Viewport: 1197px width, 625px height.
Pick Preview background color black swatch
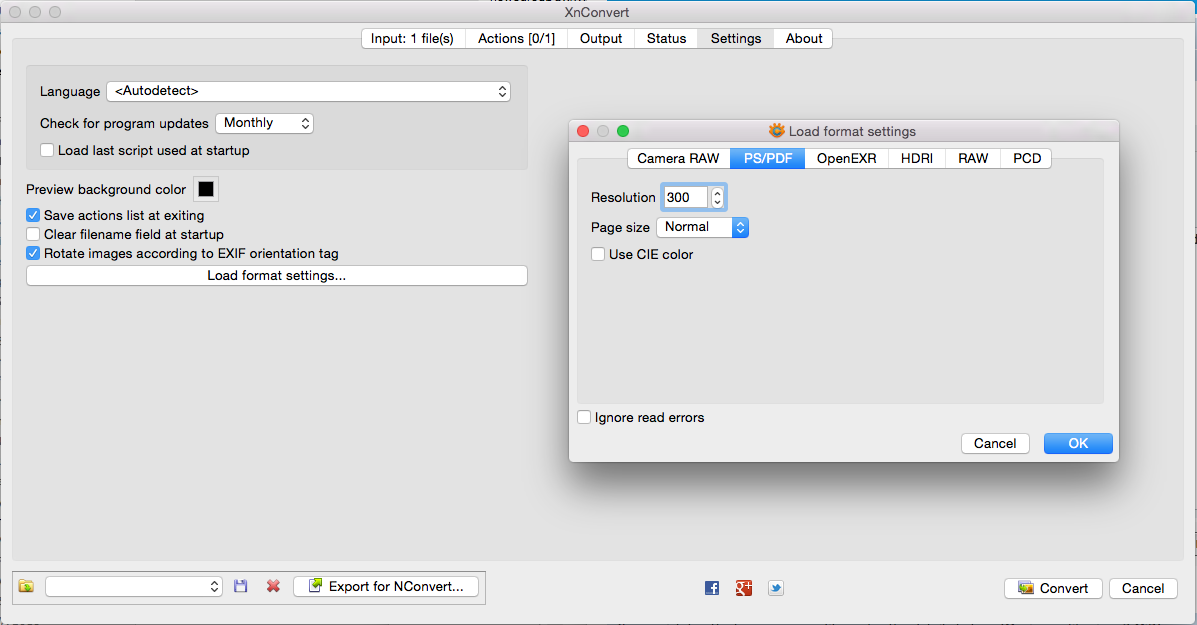coord(206,189)
